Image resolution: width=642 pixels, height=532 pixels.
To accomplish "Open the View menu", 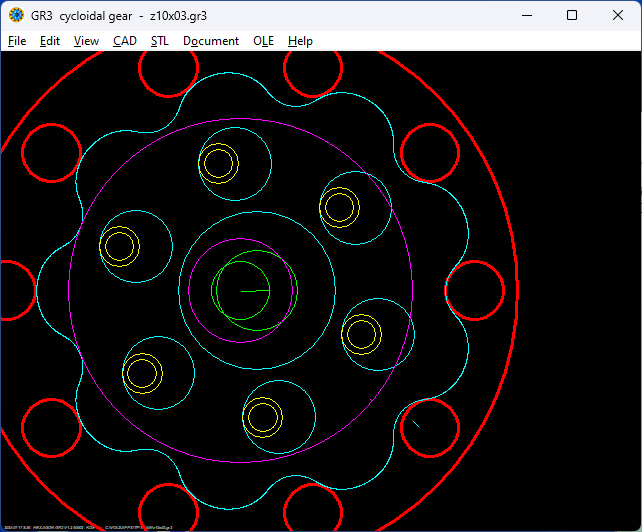I will [x=86, y=41].
